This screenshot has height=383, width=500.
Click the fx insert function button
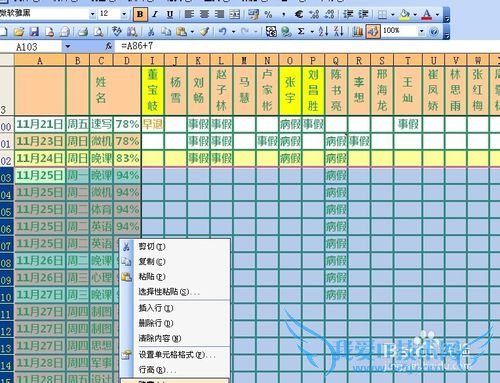point(109,46)
